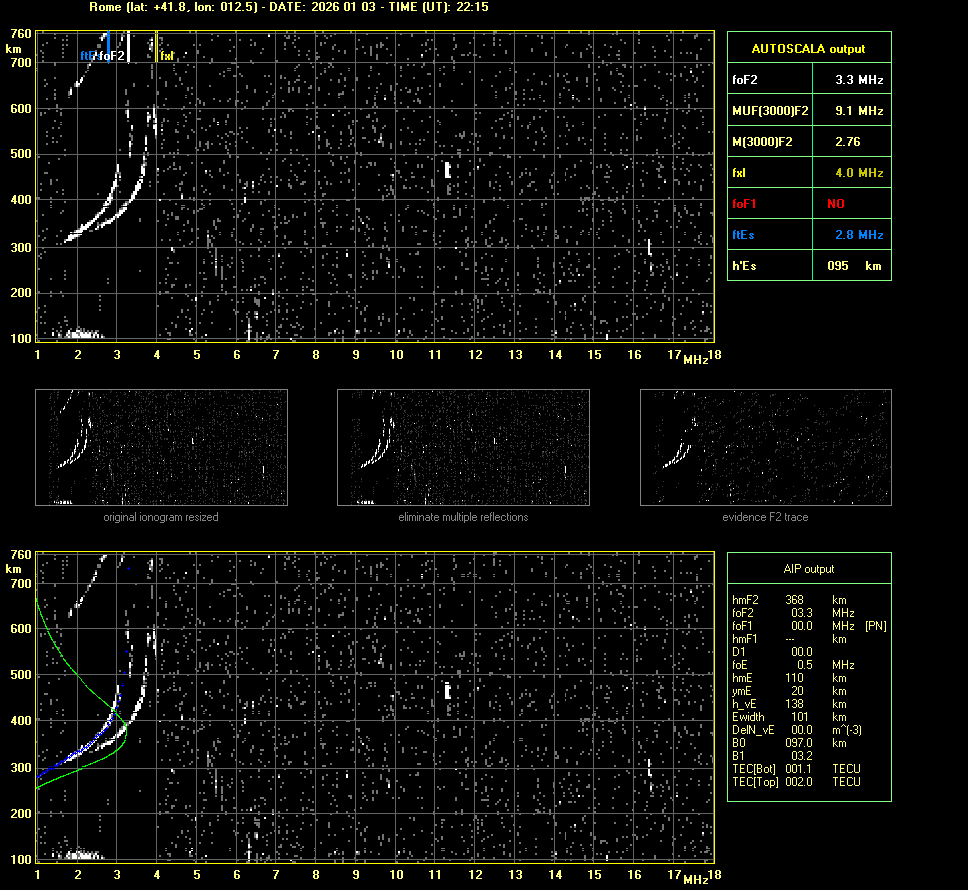Select the foF2 3.3 MHz value in AUTOSCALA table
The width and height of the screenshot is (968, 890).
pos(858,79)
